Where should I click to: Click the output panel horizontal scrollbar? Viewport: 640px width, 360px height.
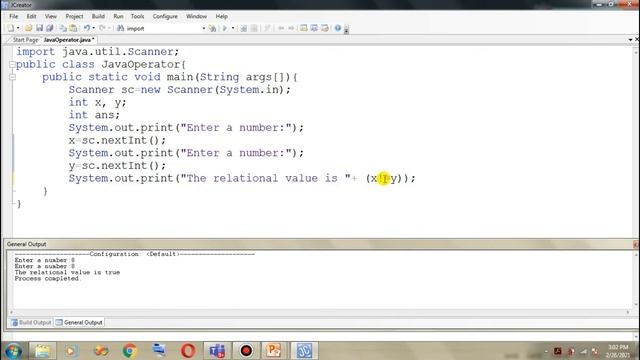tap(320, 312)
